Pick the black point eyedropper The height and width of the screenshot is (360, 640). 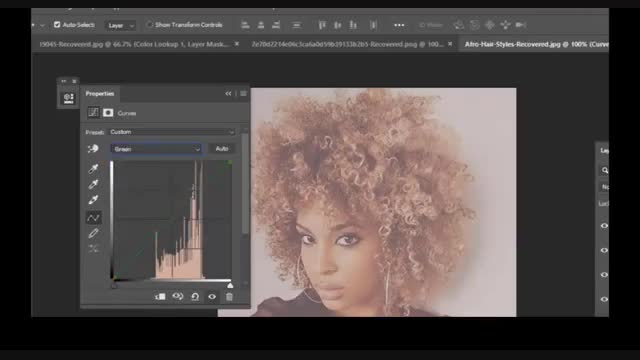[93, 169]
